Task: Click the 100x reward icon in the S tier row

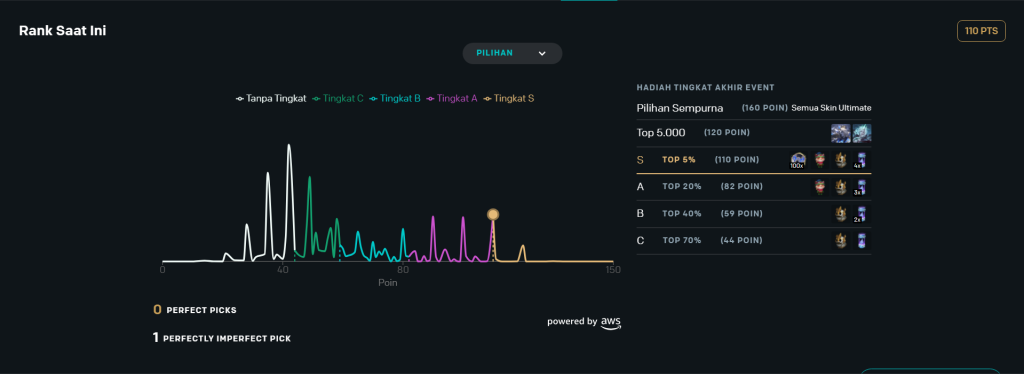Action: click(797, 160)
